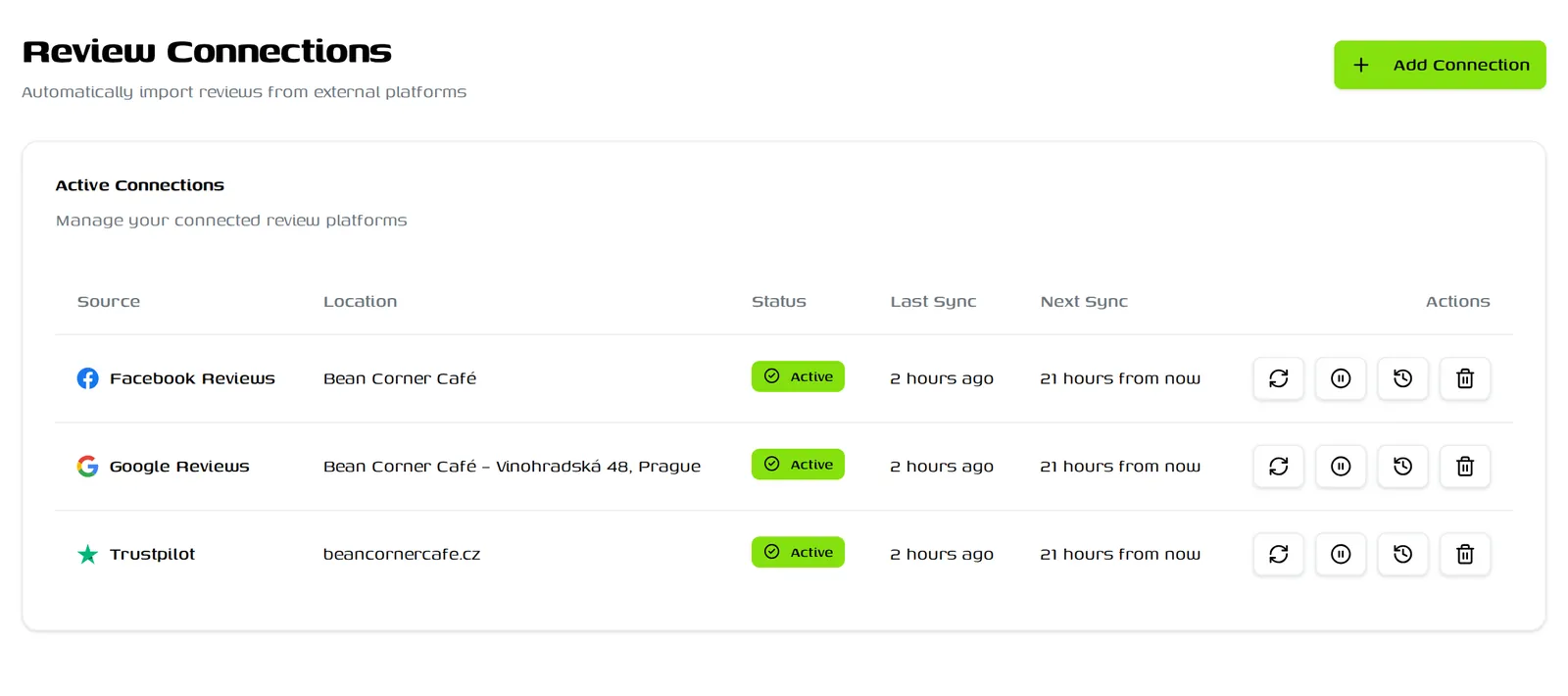Open sync history for Google Reviews
Viewport: 1568px width, 696px height.
coord(1402,467)
